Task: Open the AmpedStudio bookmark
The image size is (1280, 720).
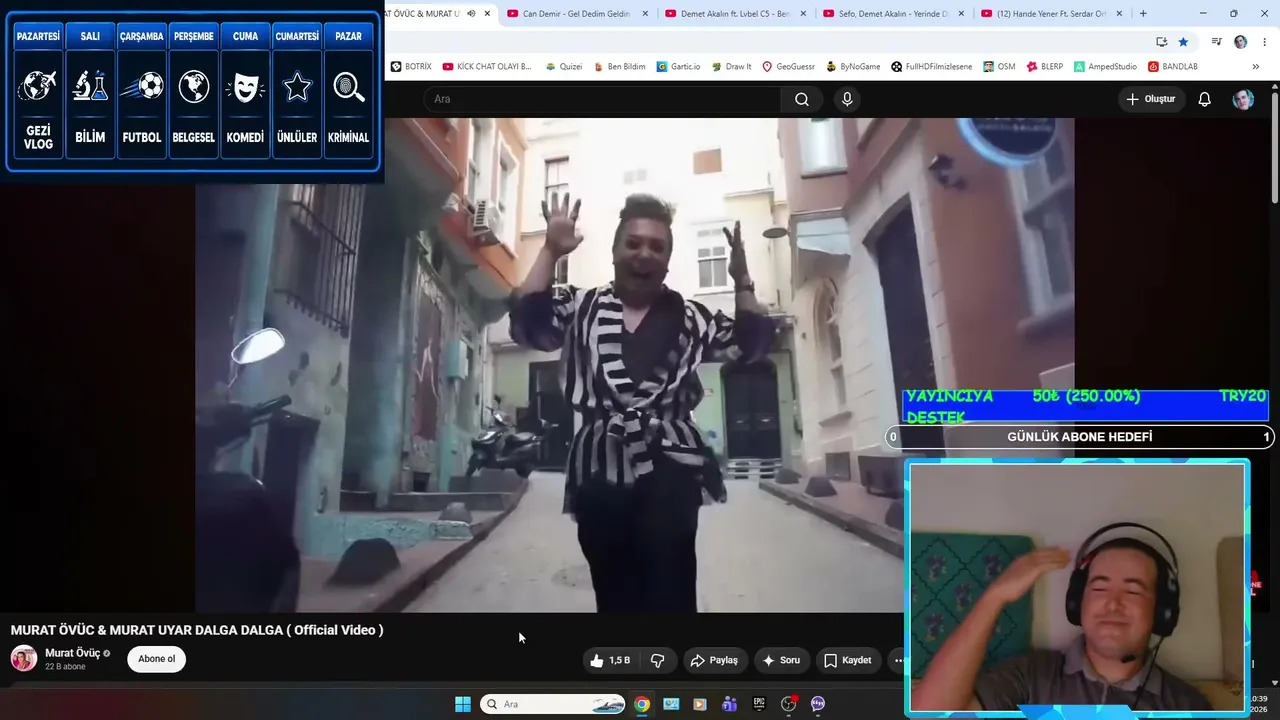Action: (1106, 67)
